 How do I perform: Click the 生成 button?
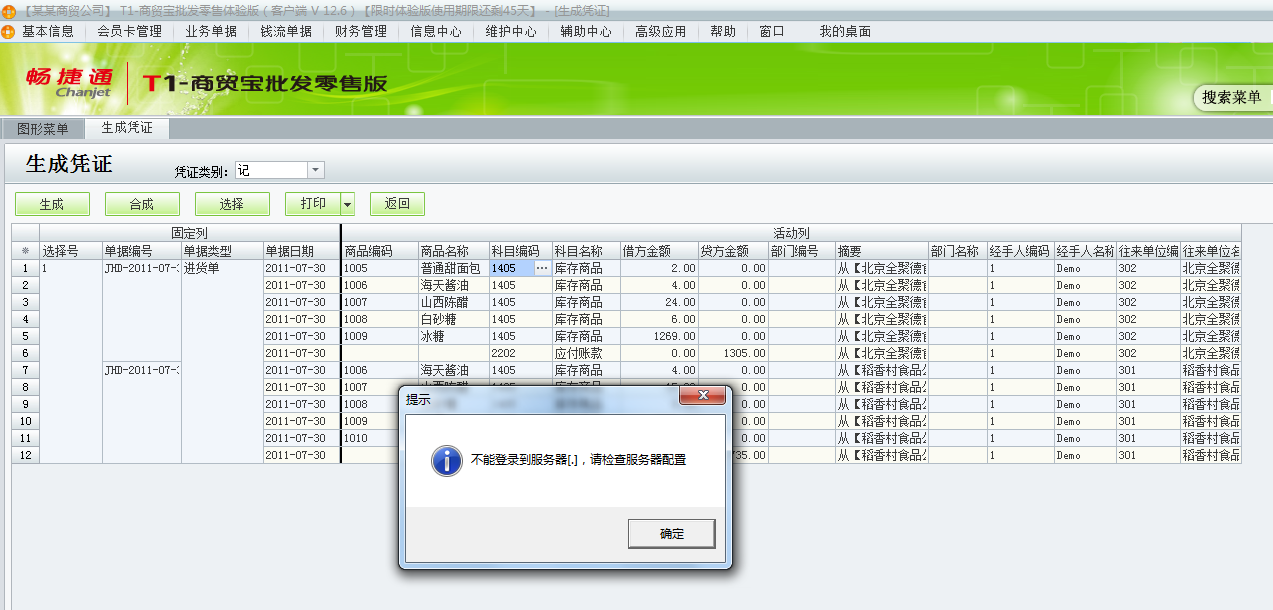pos(52,204)
